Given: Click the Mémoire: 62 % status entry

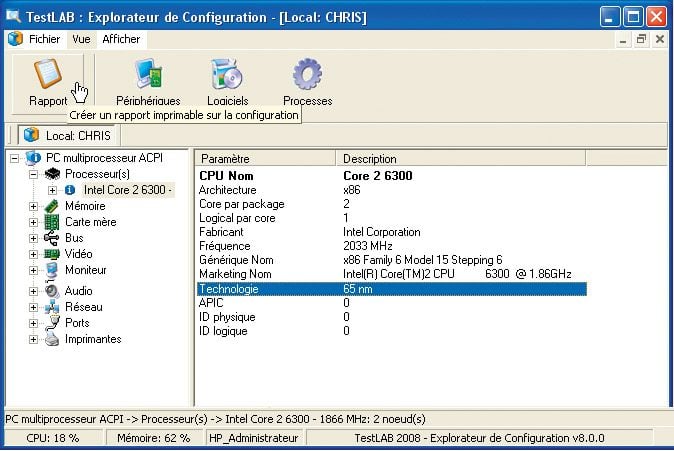Looking at the screenshot, I should point(153,438).
